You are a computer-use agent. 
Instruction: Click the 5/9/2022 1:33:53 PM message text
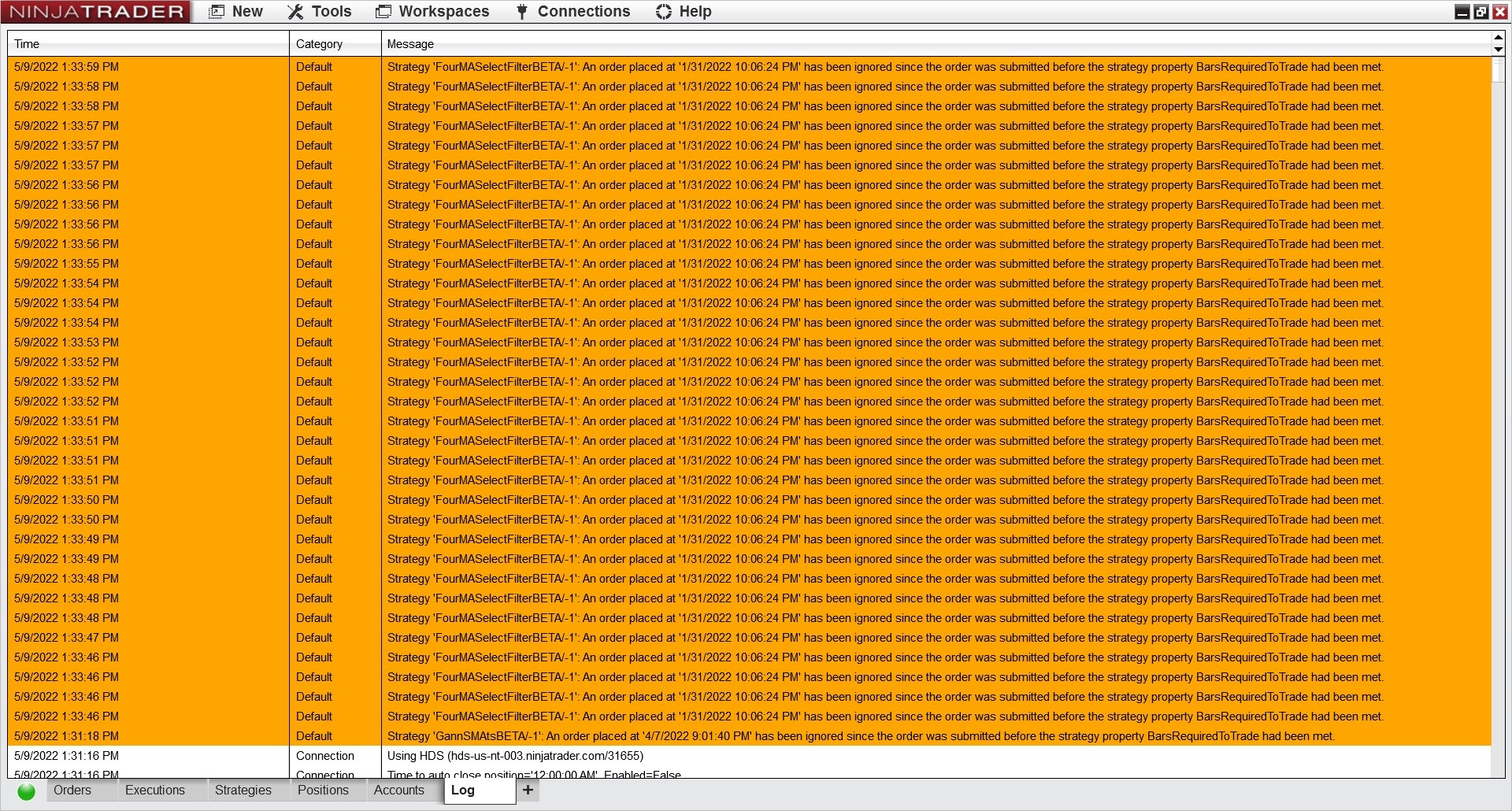point(885,343)
